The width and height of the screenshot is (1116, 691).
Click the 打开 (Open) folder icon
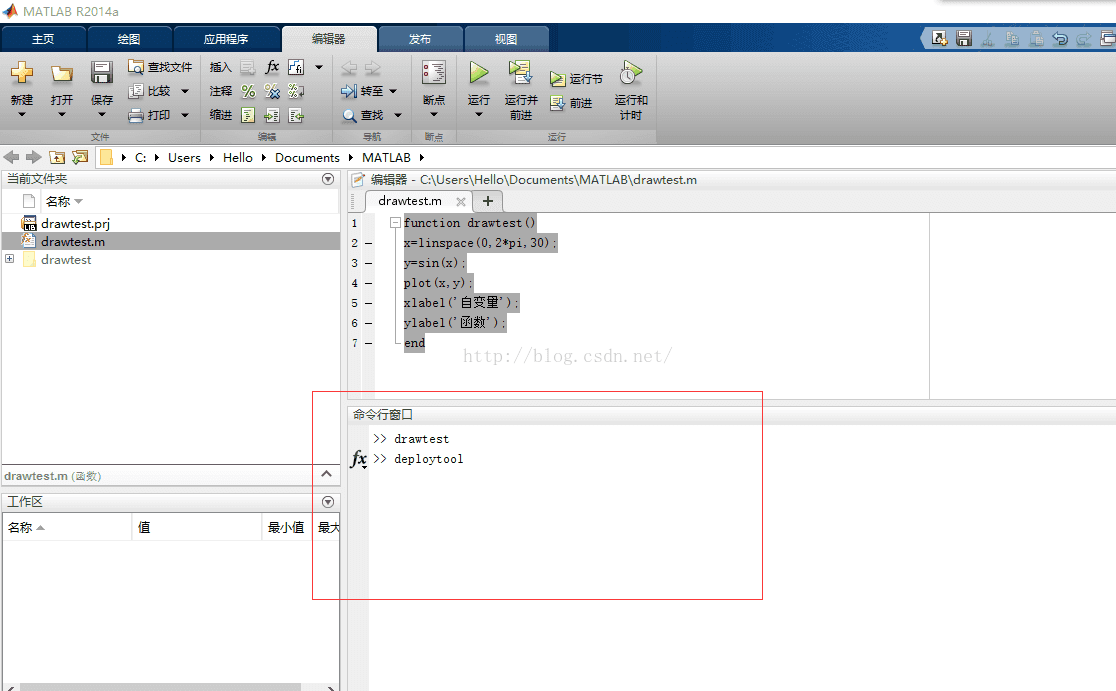(62, 73)
